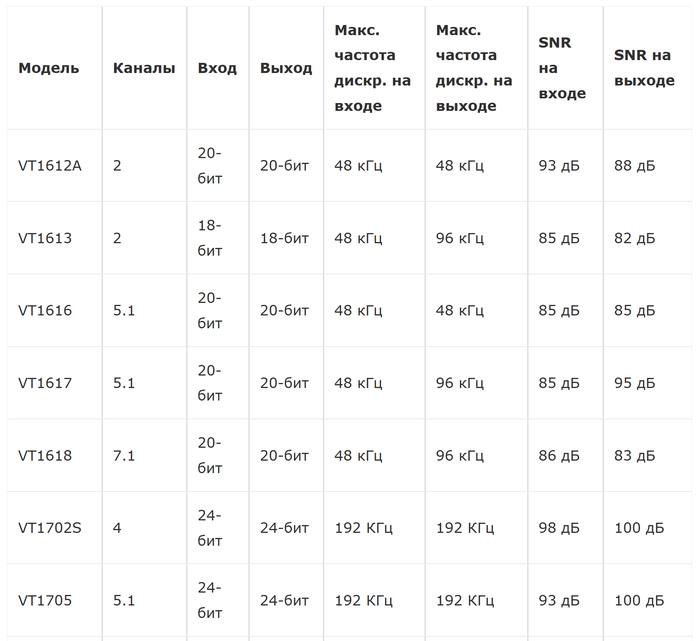Click the VT1705 model name

45,601
